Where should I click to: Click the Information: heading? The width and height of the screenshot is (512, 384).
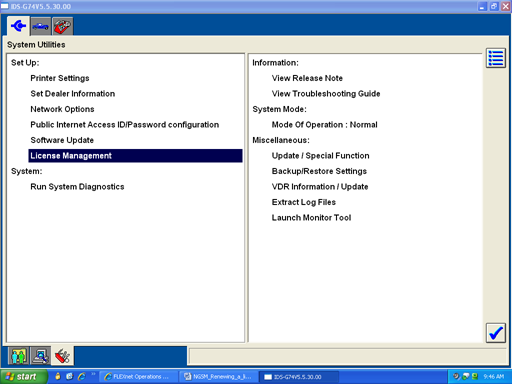tap(275, 63)
